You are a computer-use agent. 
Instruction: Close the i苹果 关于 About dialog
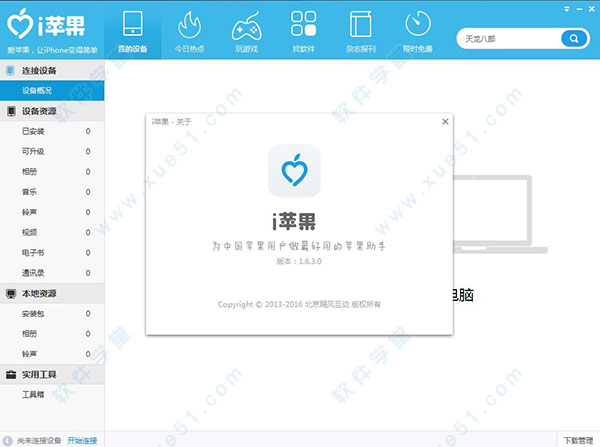coord(445,122)
